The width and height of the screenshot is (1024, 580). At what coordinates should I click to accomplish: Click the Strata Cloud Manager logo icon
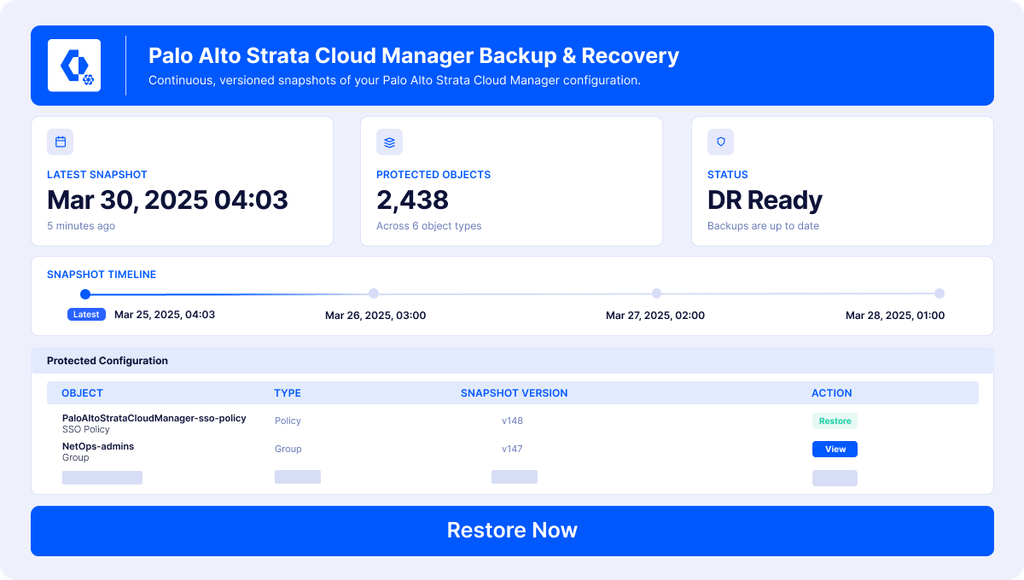[74, 65]
